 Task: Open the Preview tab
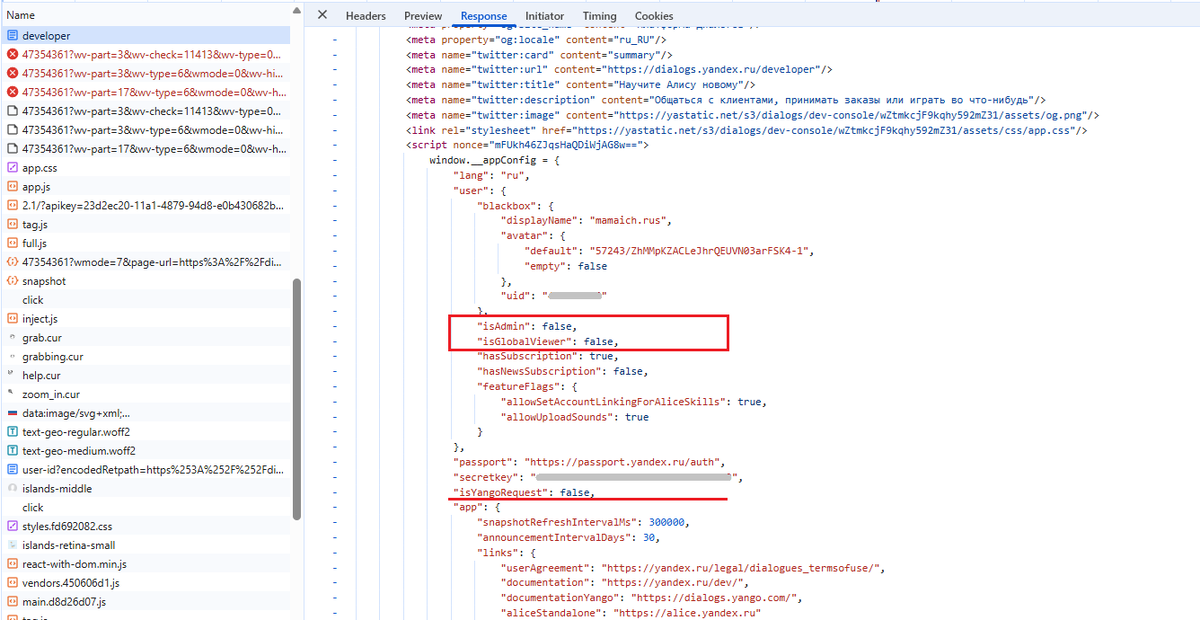423,16
